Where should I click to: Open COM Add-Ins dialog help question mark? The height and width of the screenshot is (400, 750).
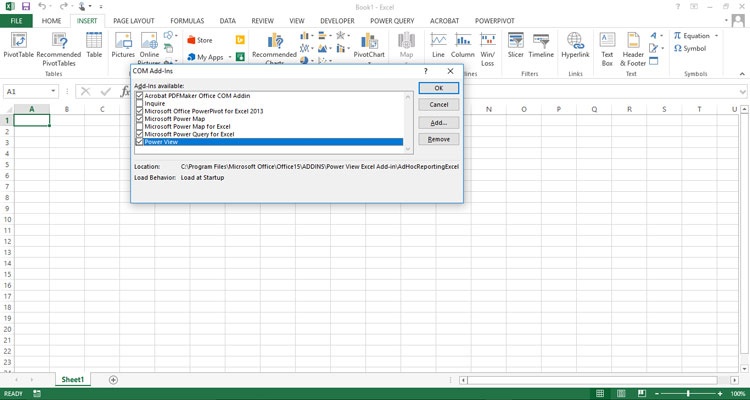426,71
